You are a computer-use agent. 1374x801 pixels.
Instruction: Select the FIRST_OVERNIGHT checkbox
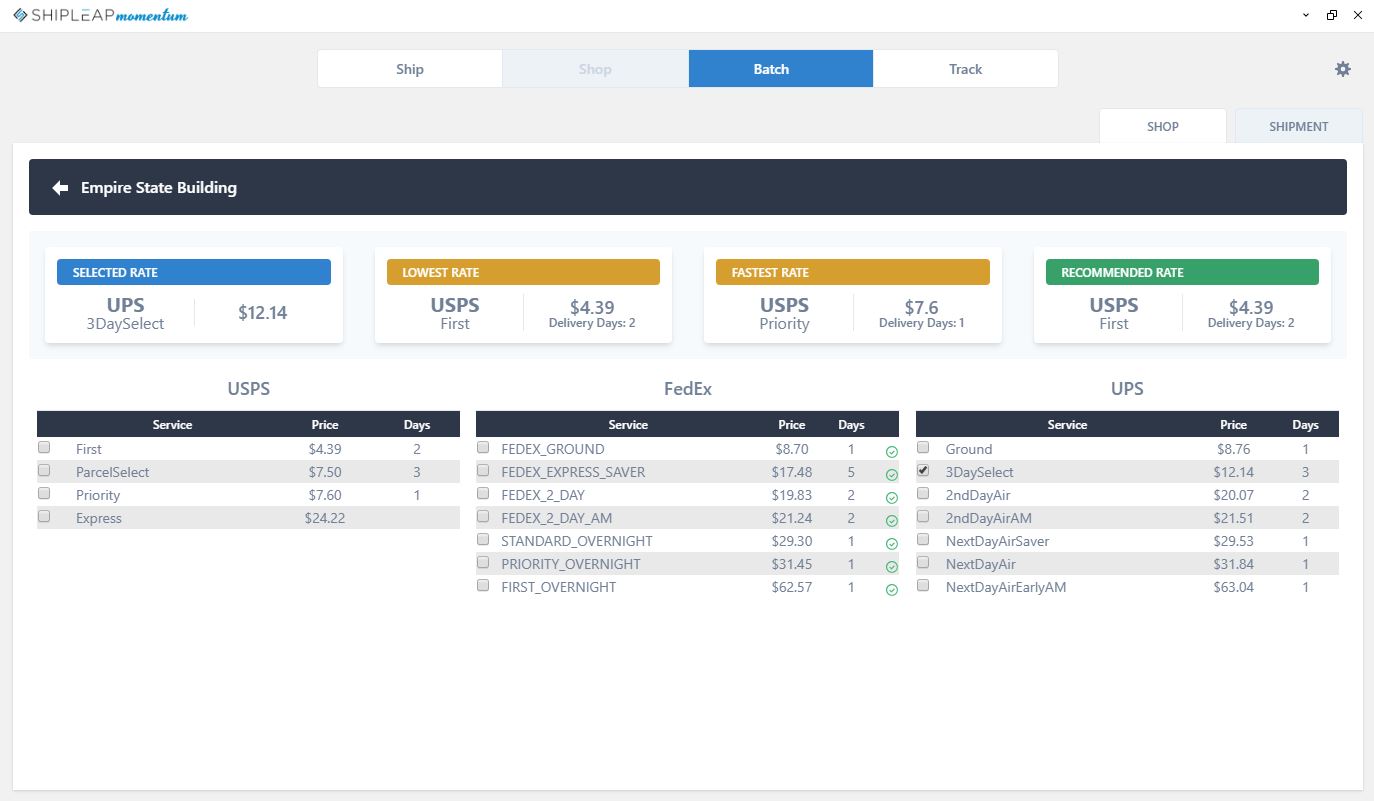coord(483,585)
